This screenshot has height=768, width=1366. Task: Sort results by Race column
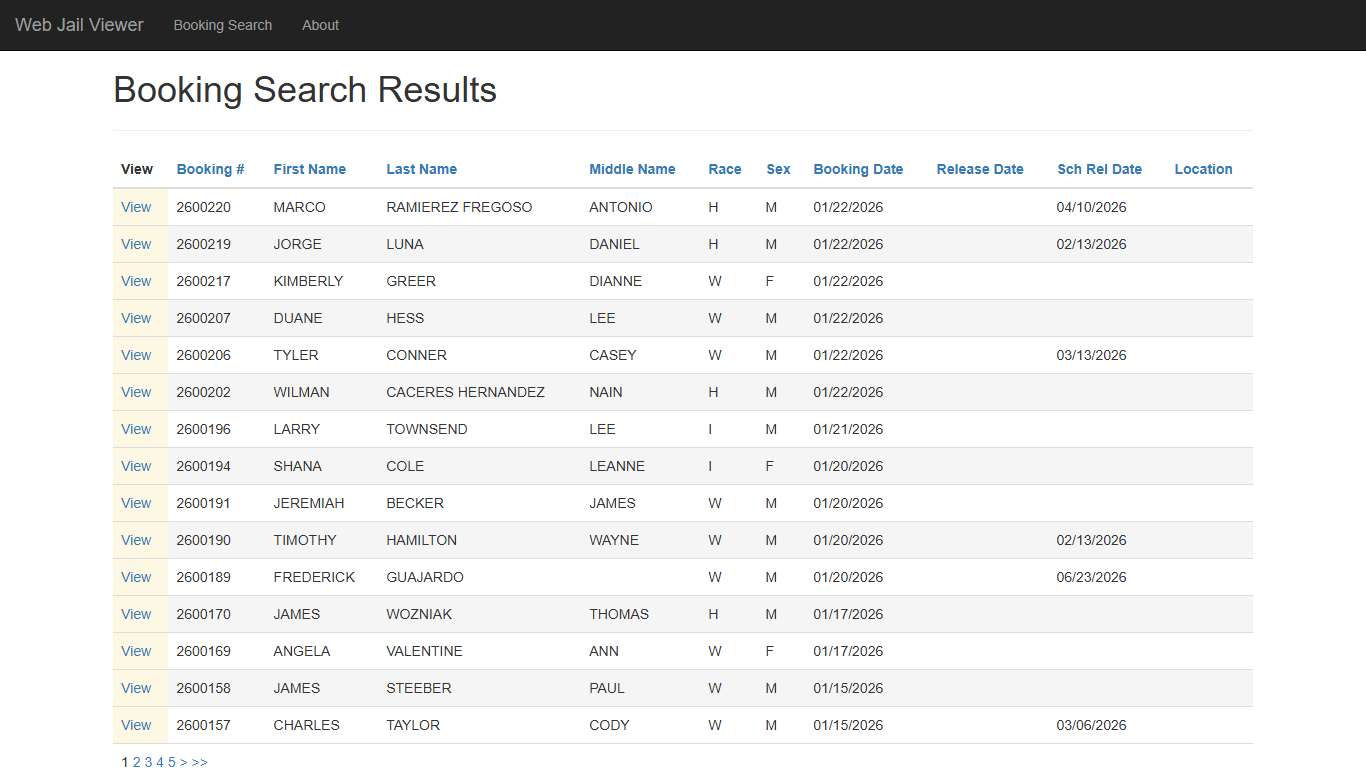click(x=724, y=169)
